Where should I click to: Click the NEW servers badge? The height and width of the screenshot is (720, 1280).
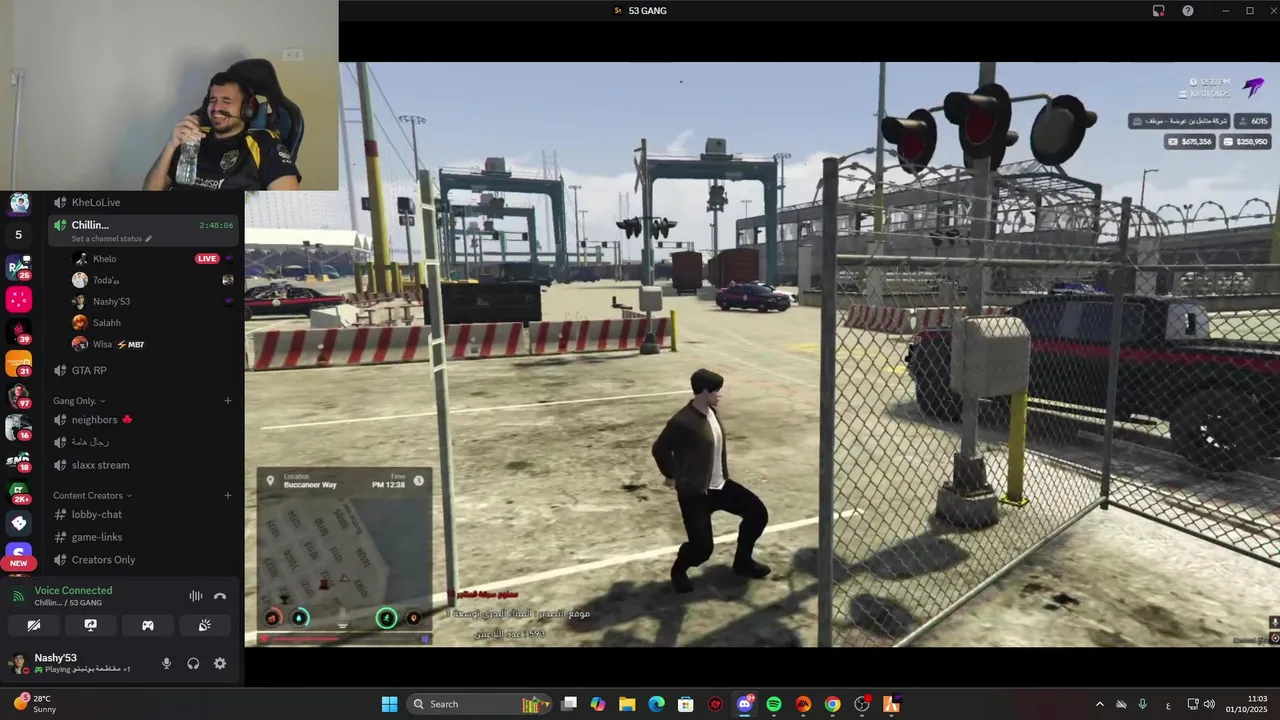click(19, 564)
